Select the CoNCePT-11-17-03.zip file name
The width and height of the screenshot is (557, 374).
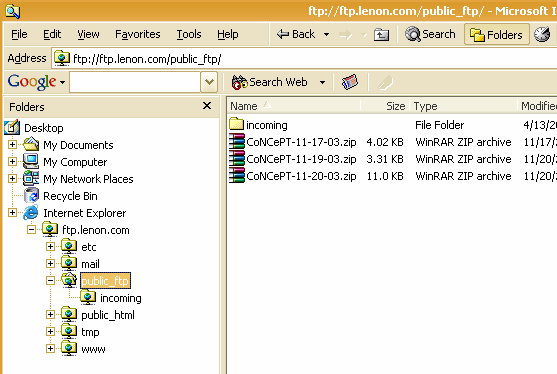(x=301, y=142)
